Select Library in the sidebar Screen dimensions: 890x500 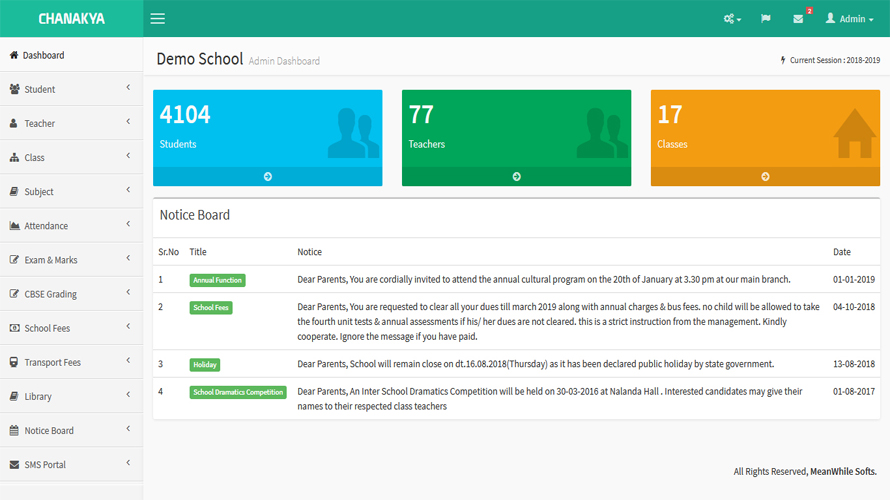[72, 396]
